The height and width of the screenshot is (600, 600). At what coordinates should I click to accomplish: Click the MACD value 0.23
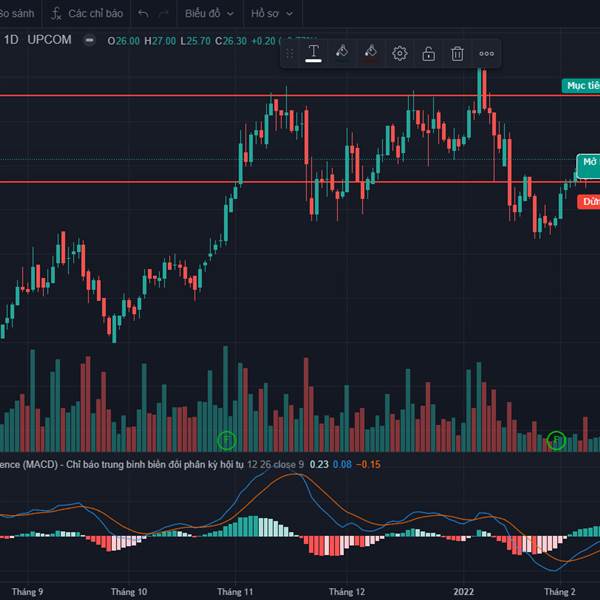pos(319,465)
